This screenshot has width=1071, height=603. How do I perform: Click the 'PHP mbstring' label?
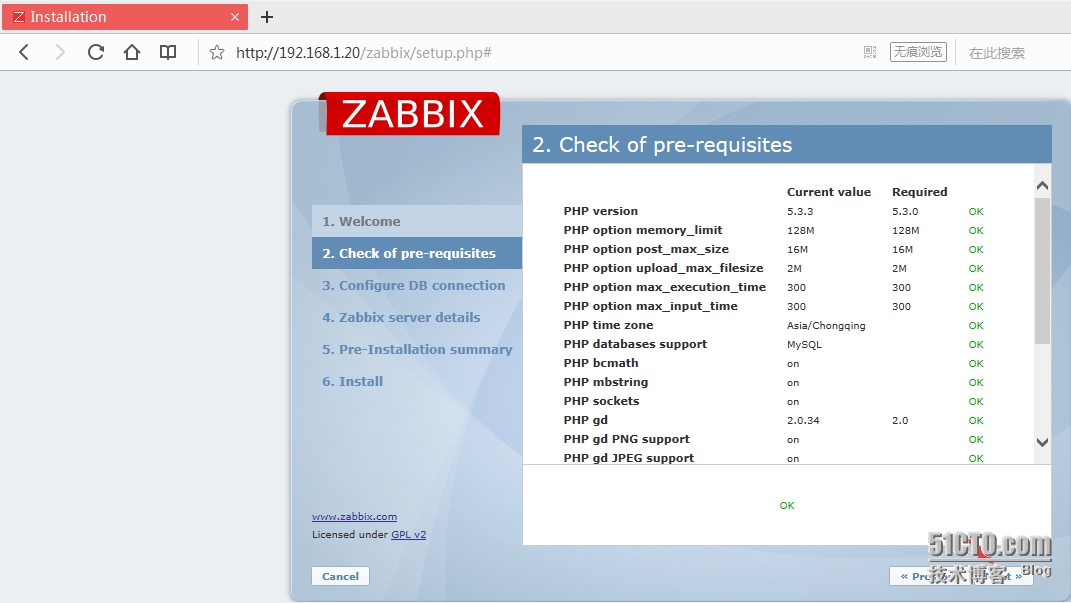pos(606,382)
